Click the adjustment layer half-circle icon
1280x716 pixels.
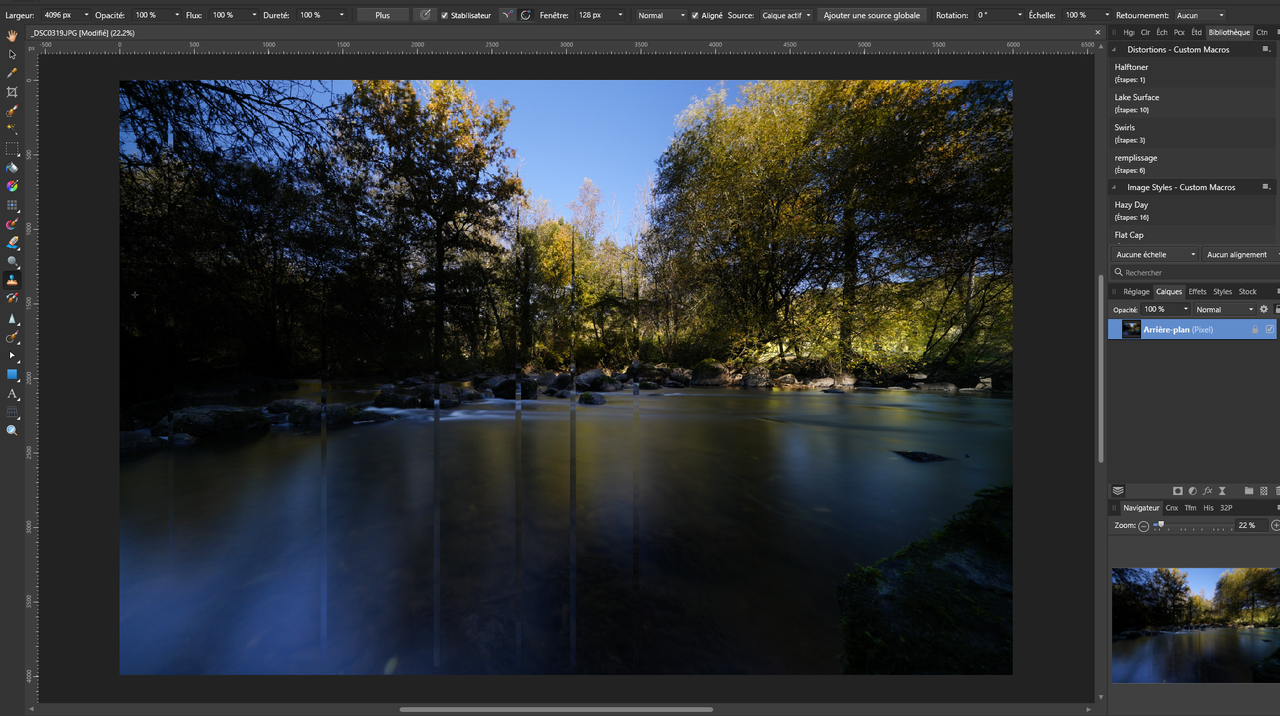[1193, 491]
